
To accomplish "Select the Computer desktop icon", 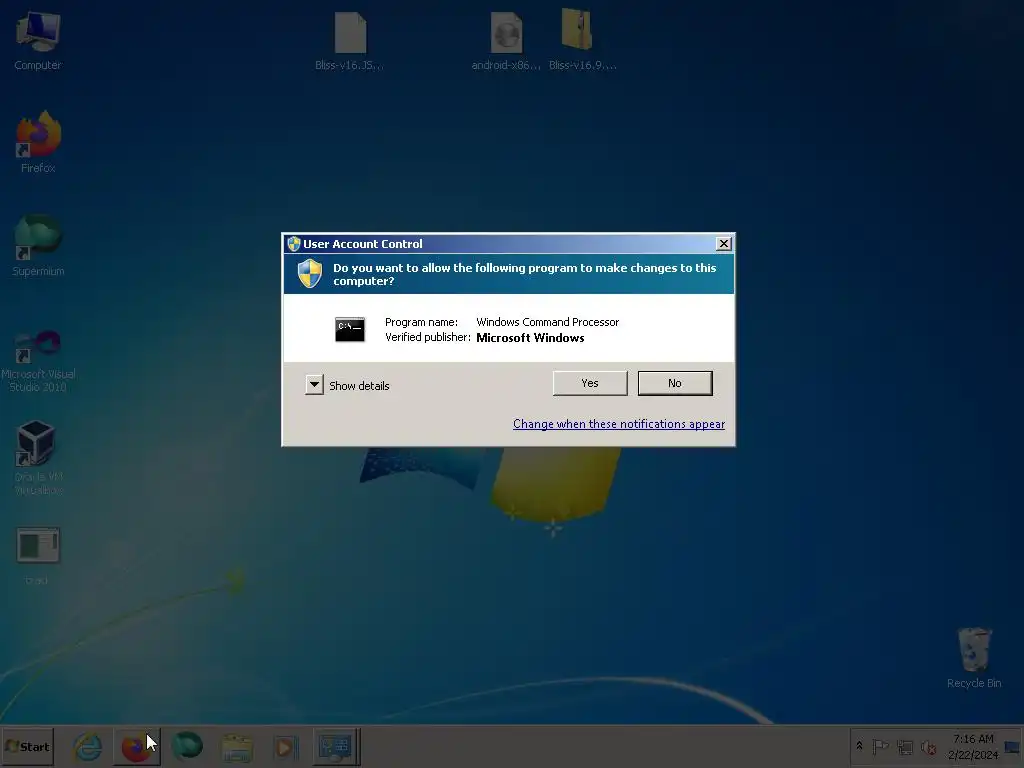I will [x=38, y=41].
